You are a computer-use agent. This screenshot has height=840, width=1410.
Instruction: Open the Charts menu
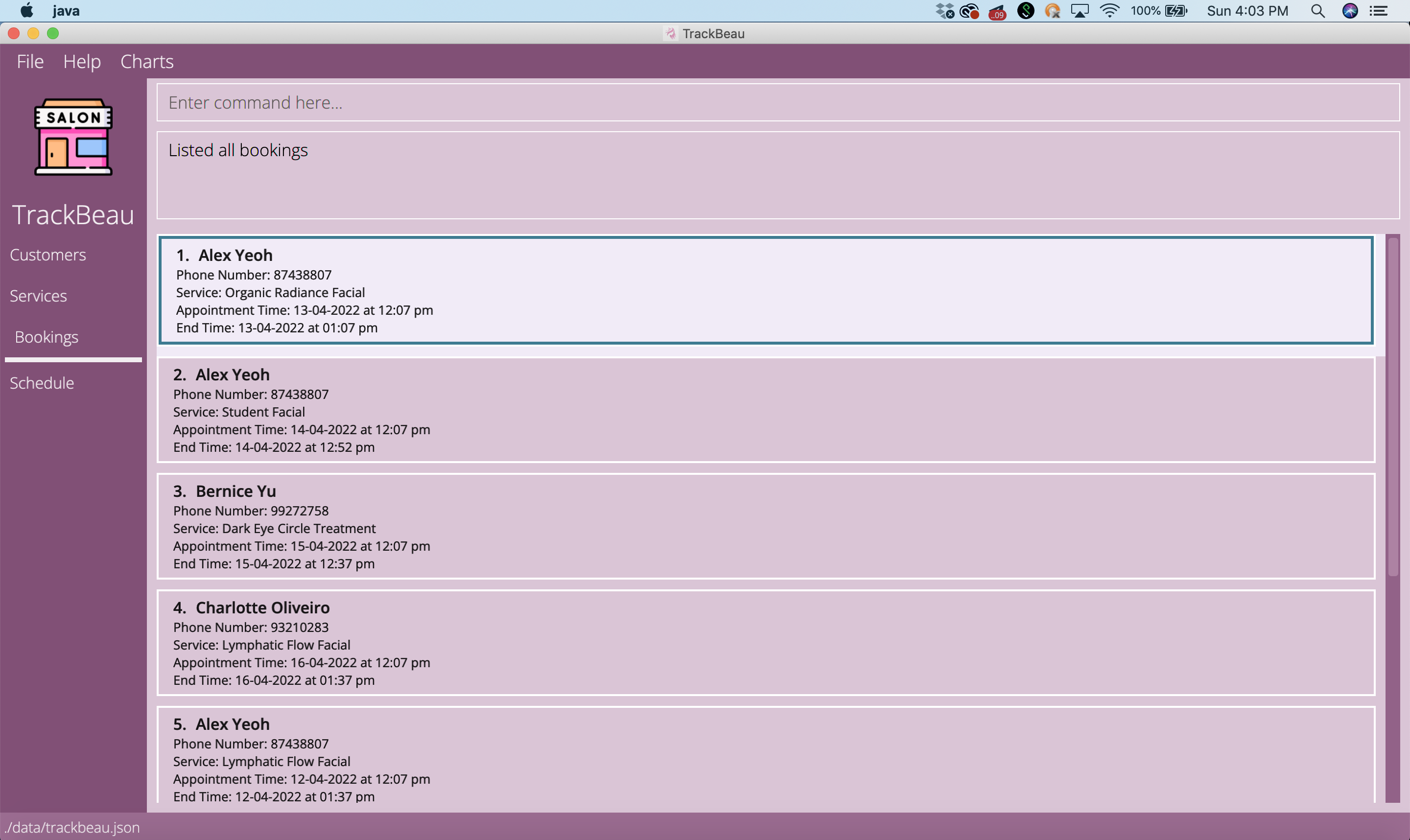147,61
